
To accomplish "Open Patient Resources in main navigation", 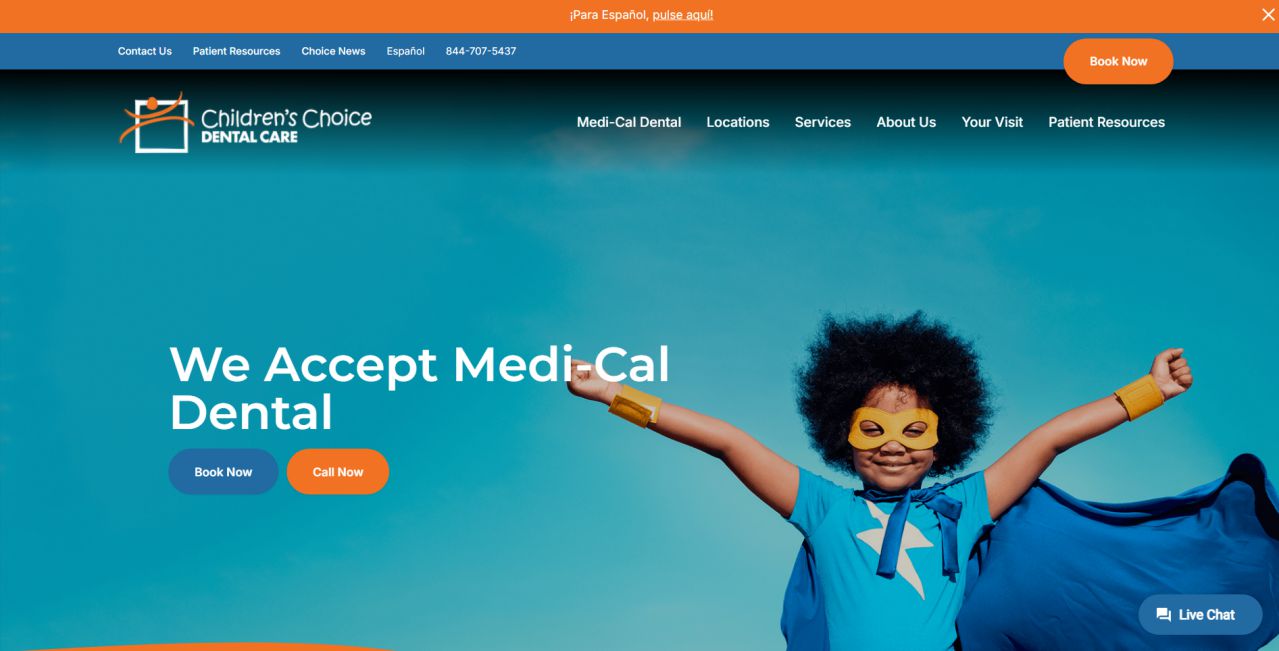I will (1106, 122).
